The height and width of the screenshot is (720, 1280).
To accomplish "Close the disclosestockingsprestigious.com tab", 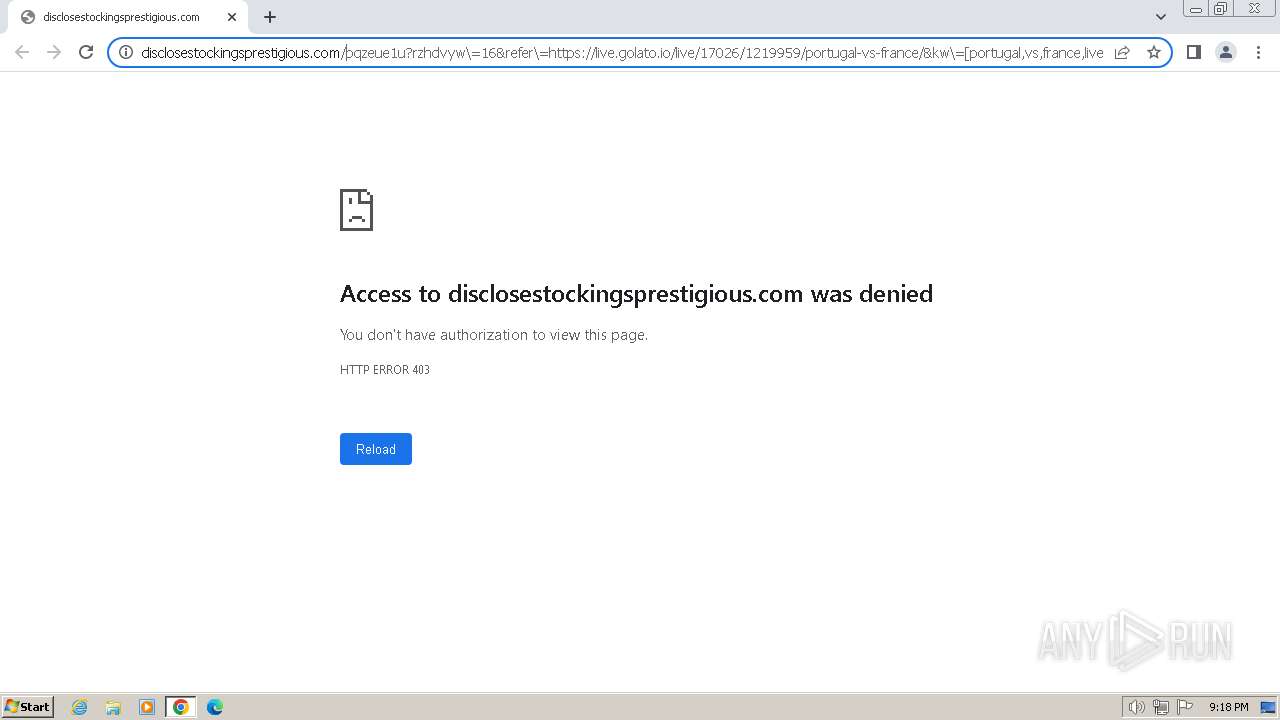I will click(x=232, y=17).
